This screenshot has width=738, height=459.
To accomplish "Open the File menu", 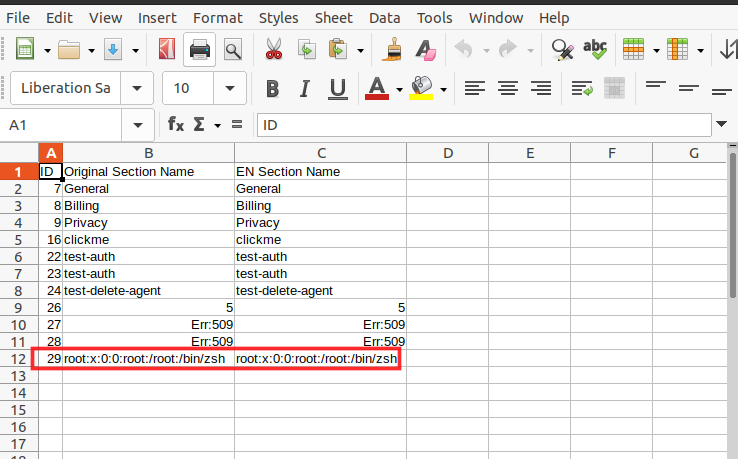I will click(x=18, y=18).
